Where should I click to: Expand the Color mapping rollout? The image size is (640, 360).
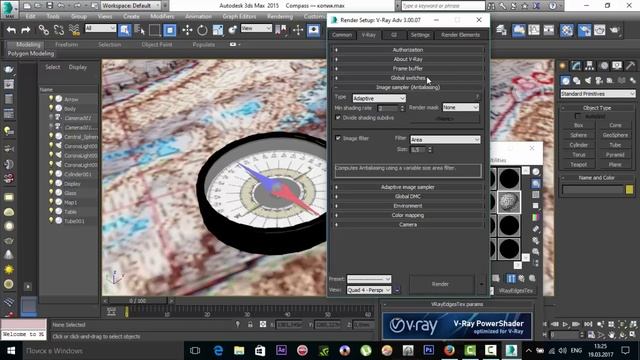click(408, 215)
